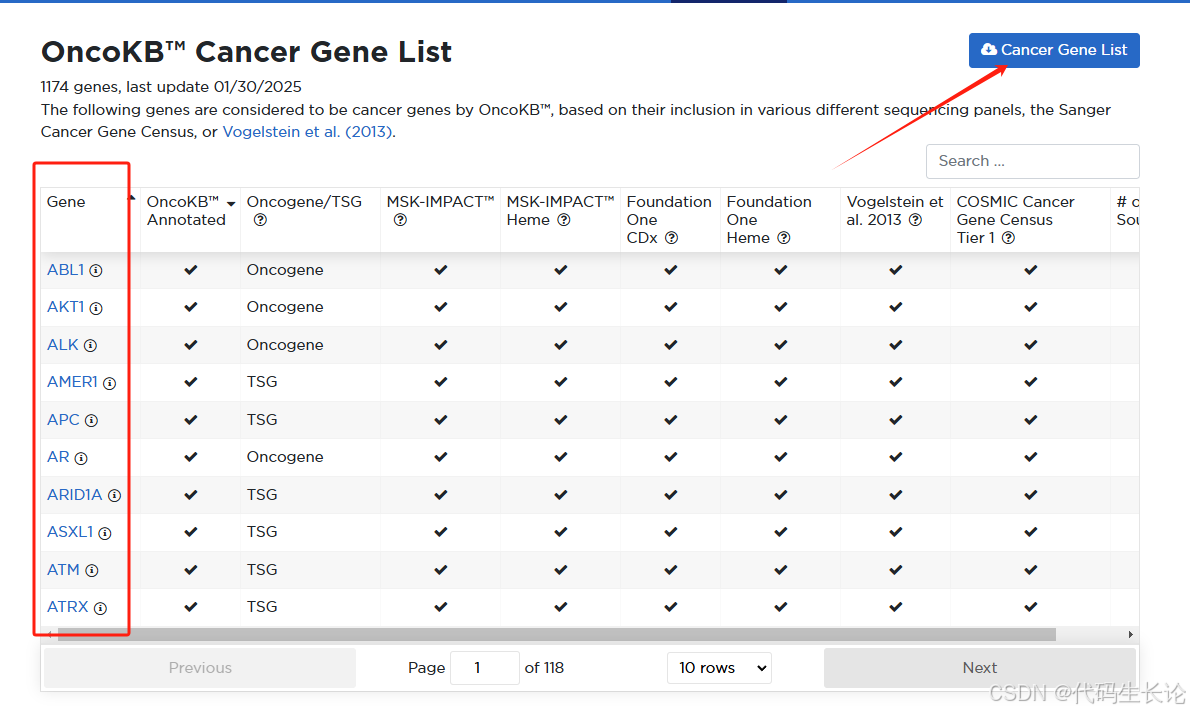Click the info icon next to ARID1A
Image resolution: width=1190 pixels, height=713 pixels.
pyautogui.click(x=115, y=496)
